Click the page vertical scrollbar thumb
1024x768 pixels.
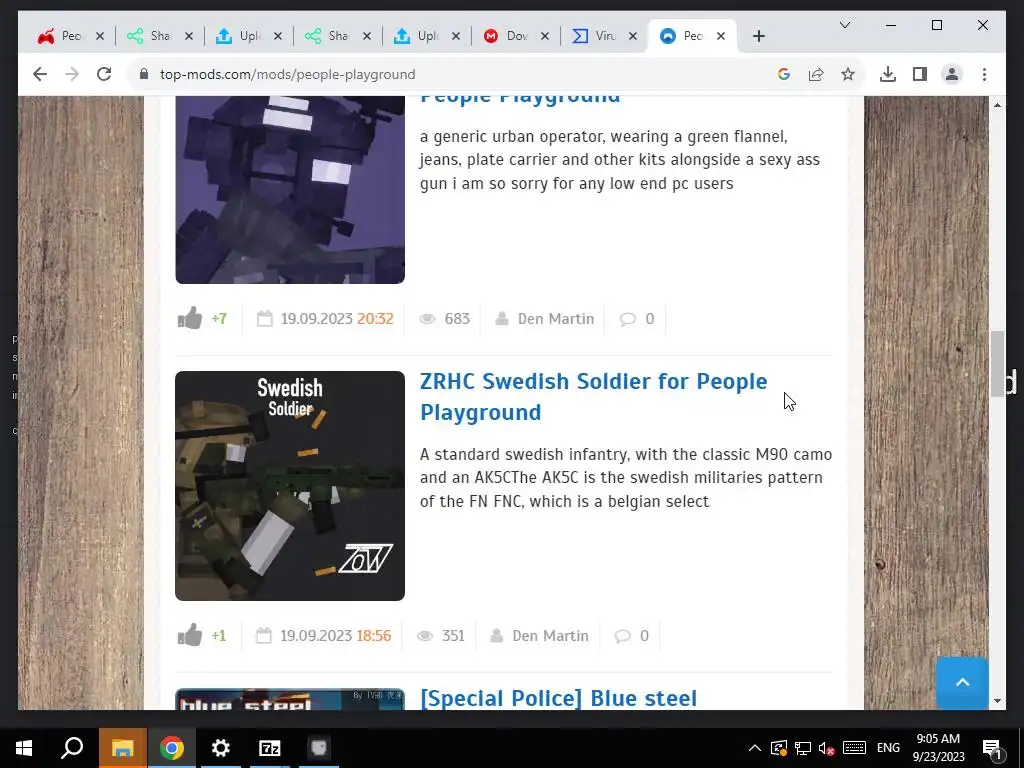(x=997, y=364)
